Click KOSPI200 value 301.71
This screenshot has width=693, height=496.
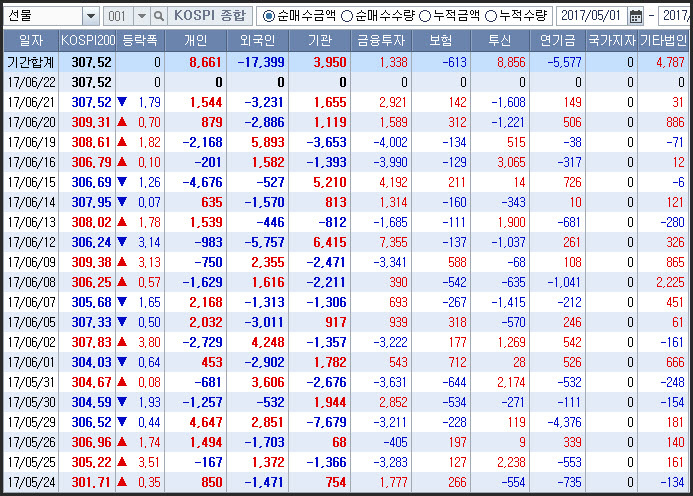[91, 482]
